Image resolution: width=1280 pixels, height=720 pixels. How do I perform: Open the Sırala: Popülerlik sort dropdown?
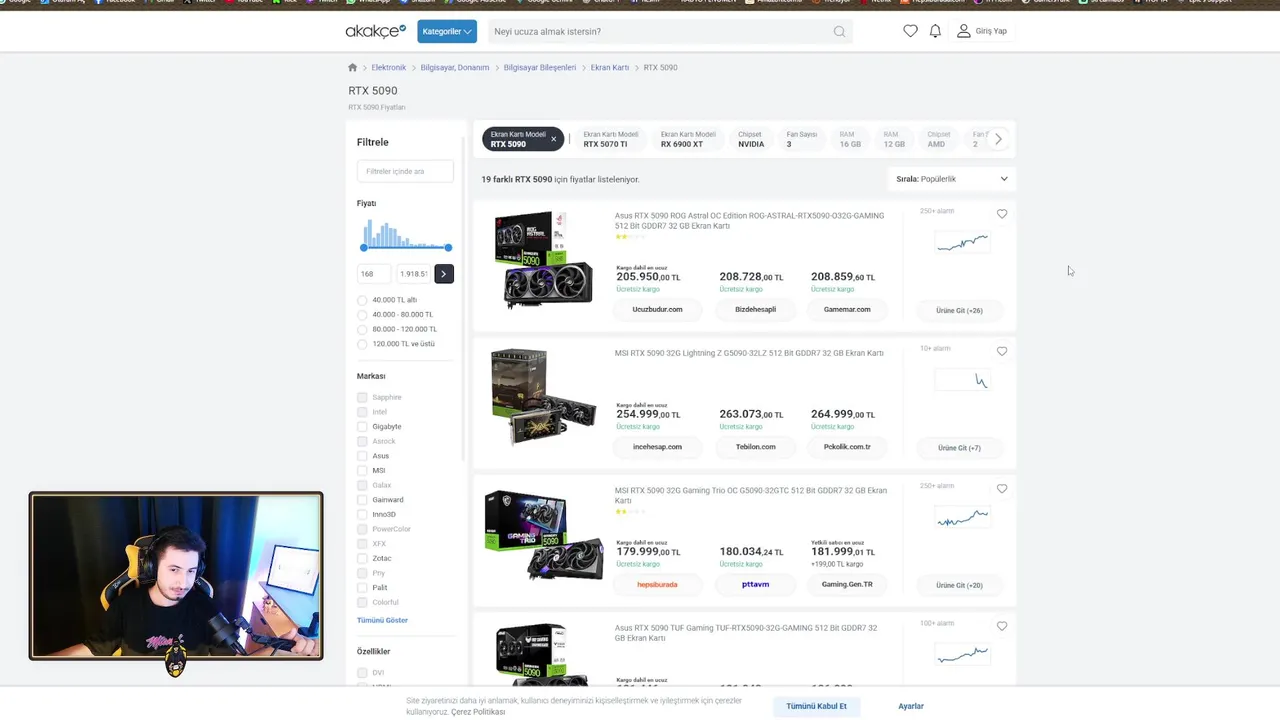[x=952, y=179]
